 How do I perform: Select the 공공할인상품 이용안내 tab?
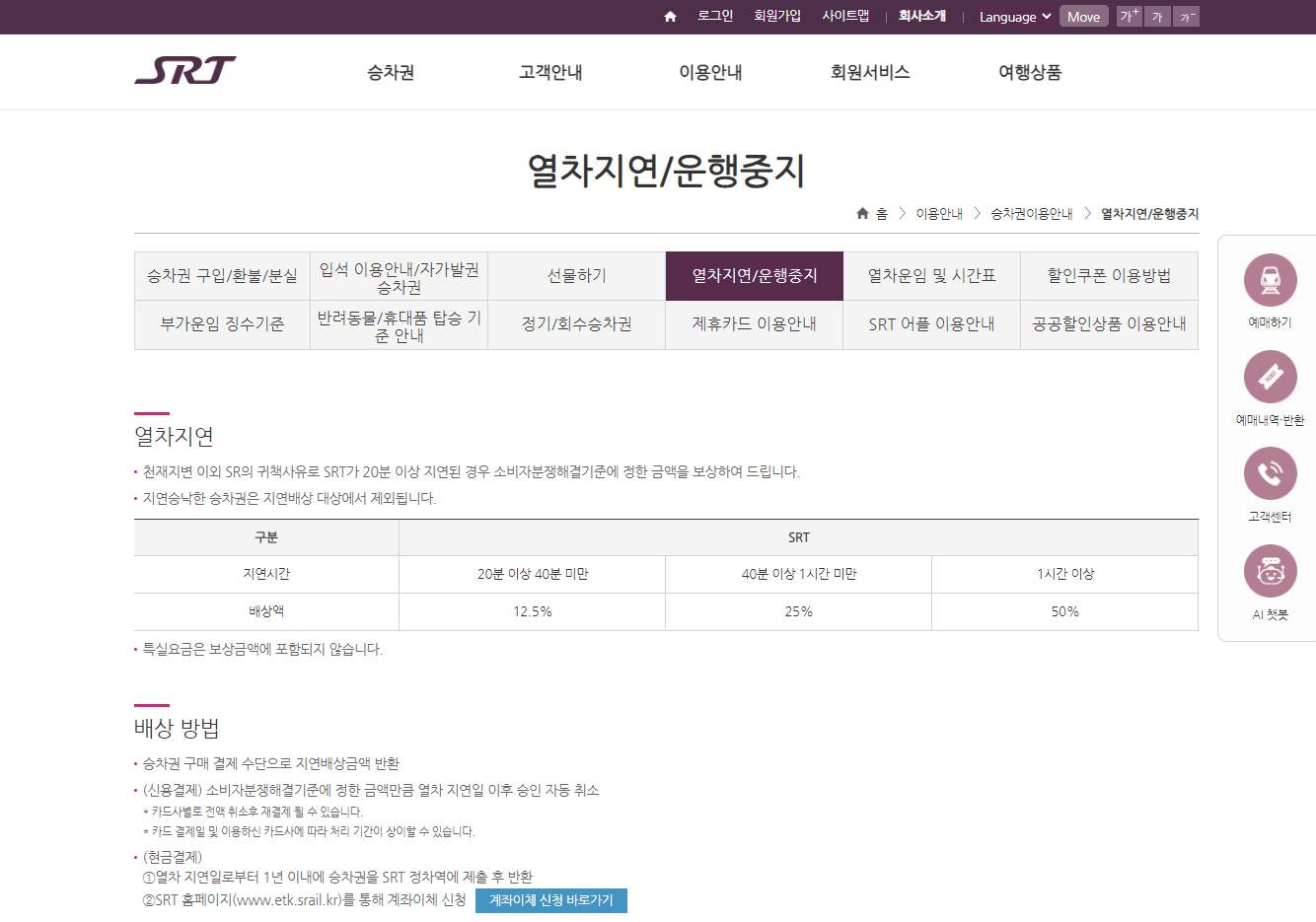click(x=1110, y=324)
